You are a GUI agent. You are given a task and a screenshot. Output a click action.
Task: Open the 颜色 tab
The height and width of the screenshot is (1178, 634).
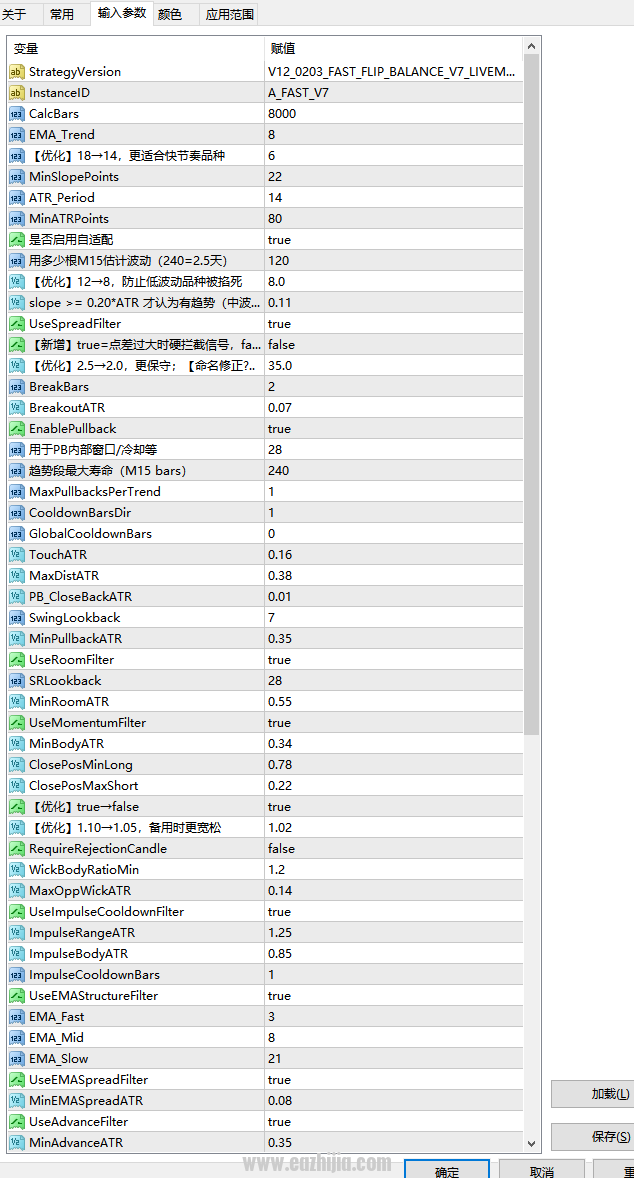coord(170,14)
